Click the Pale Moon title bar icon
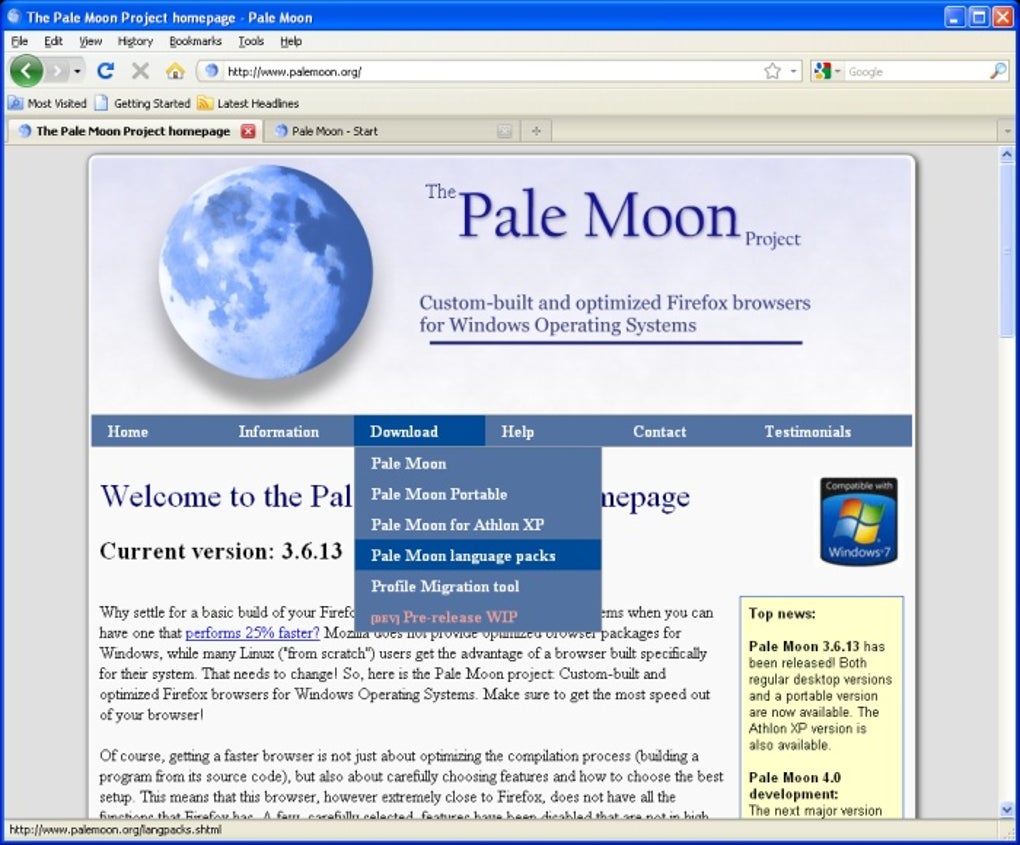The height and width of the screenshot is (845, 1020). coord(14,16)
